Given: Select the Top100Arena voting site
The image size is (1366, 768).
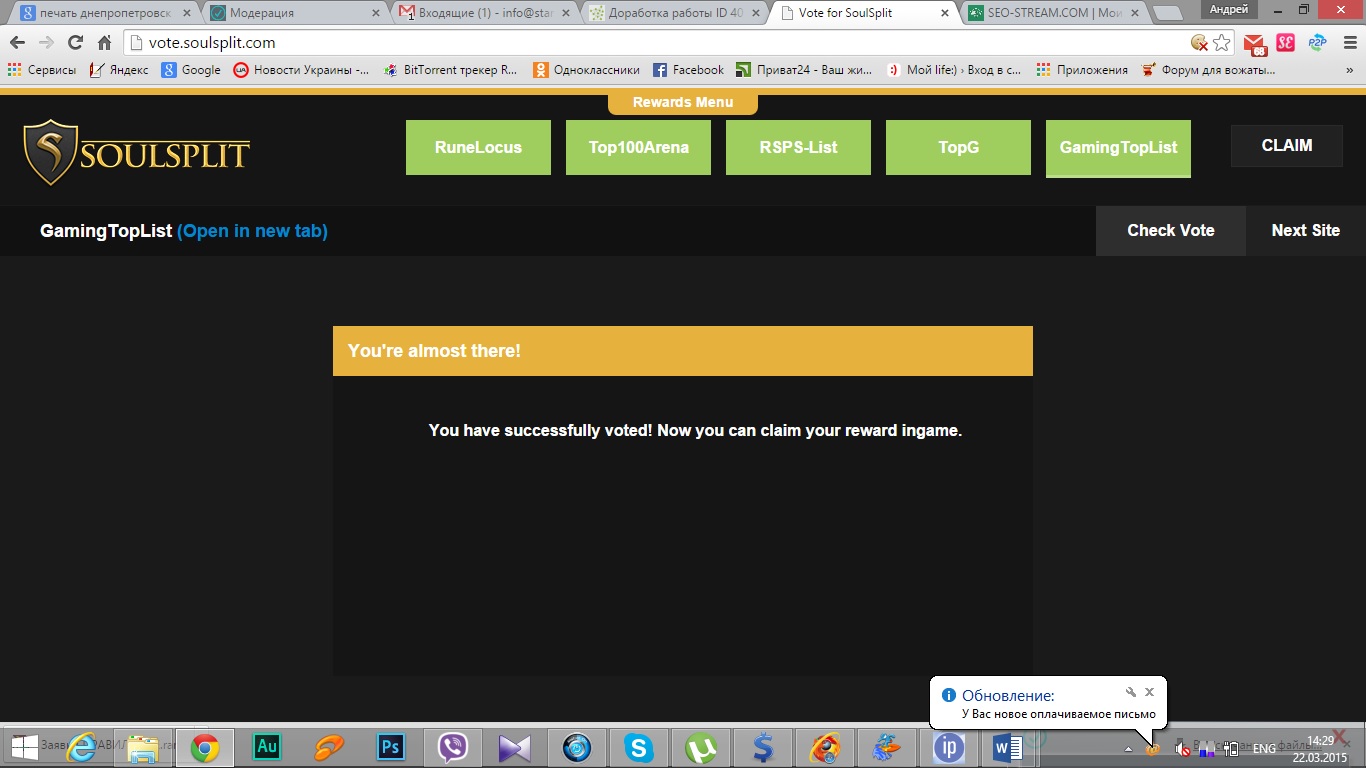Looking at the screenshot, I should pyautogui.click(x=638, y=147).
